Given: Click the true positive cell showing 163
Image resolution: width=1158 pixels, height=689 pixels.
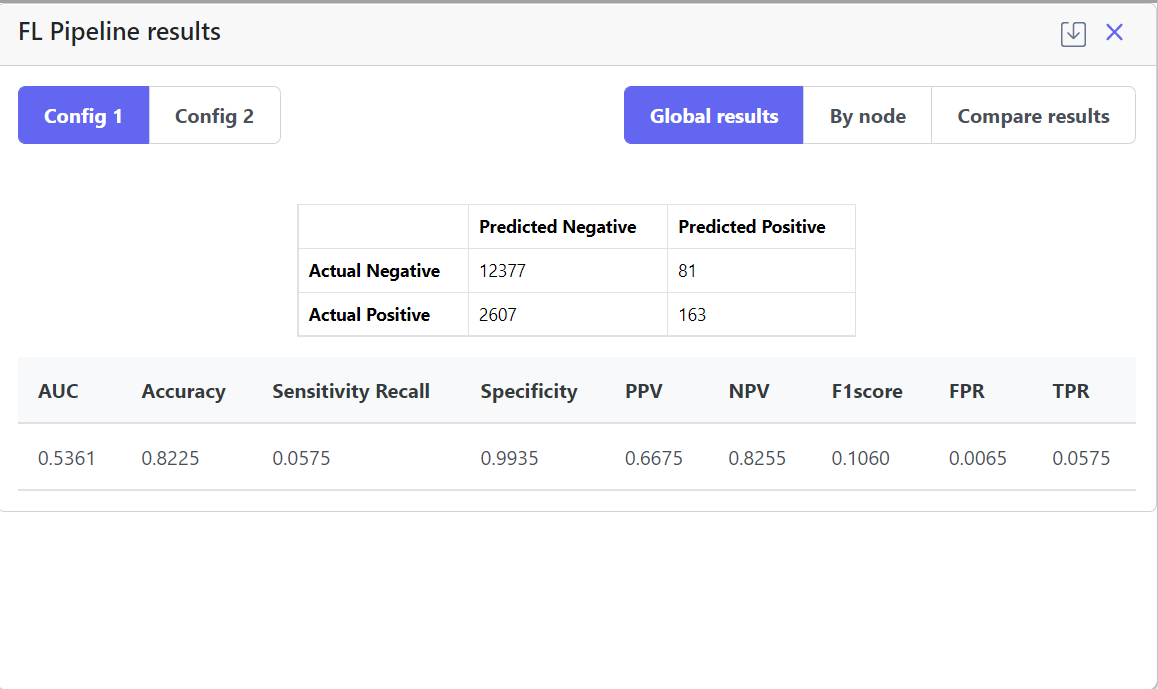Looking at the screenshot, I should click(x=692, y=315).
